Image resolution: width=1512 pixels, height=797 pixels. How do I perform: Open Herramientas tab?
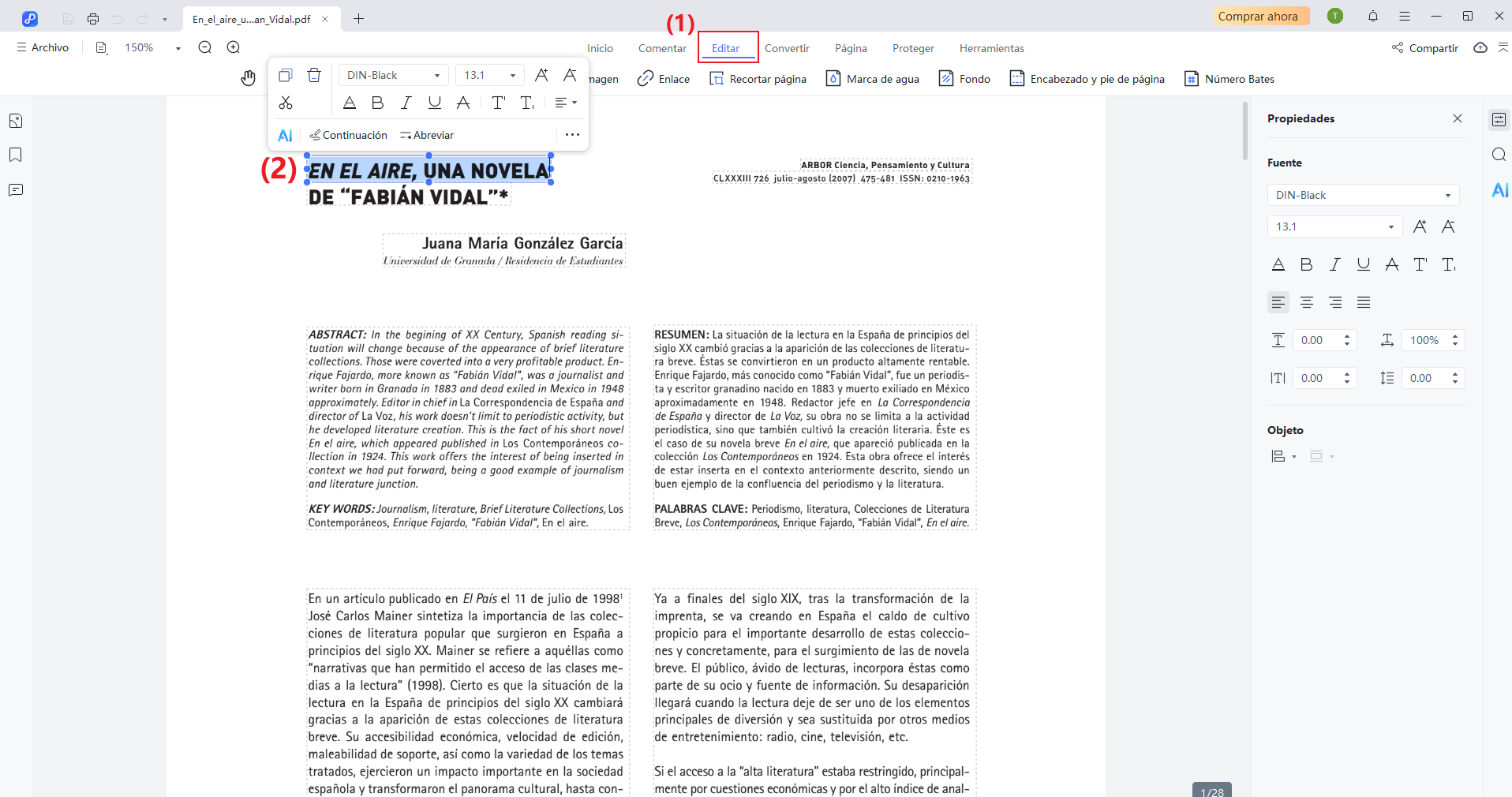point(991,48)
